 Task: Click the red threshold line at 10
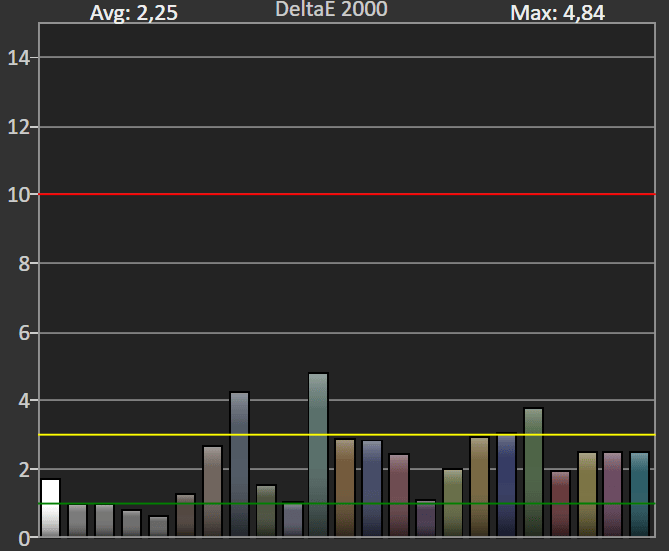point(347,194)
